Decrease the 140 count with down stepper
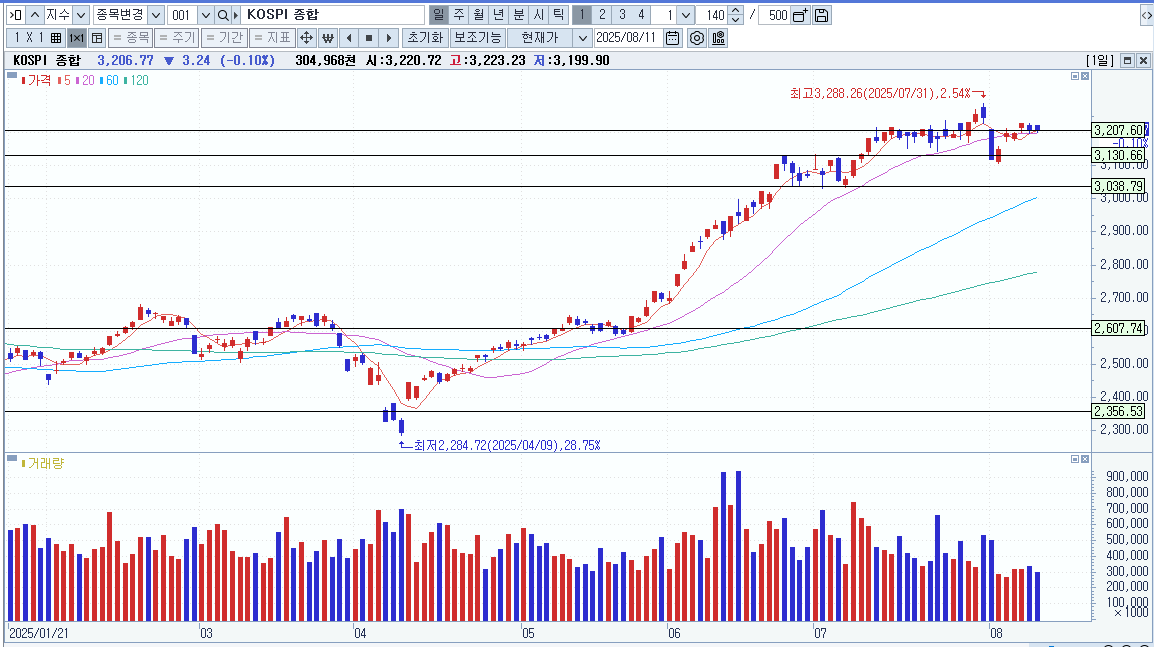Viewport: 1154px width, 647px height. 734,19
